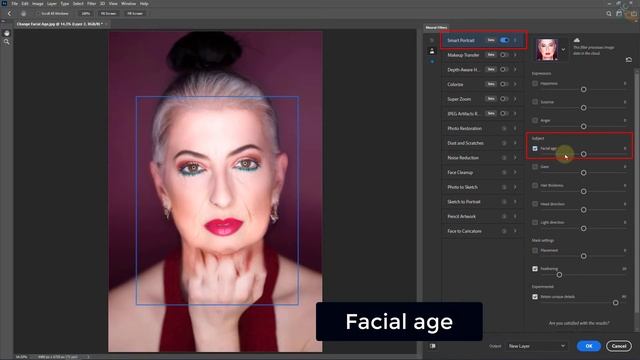Screen dimensions: 640x360
Task: Download the Face Cleanup filter
Action: tap(504, 173)
